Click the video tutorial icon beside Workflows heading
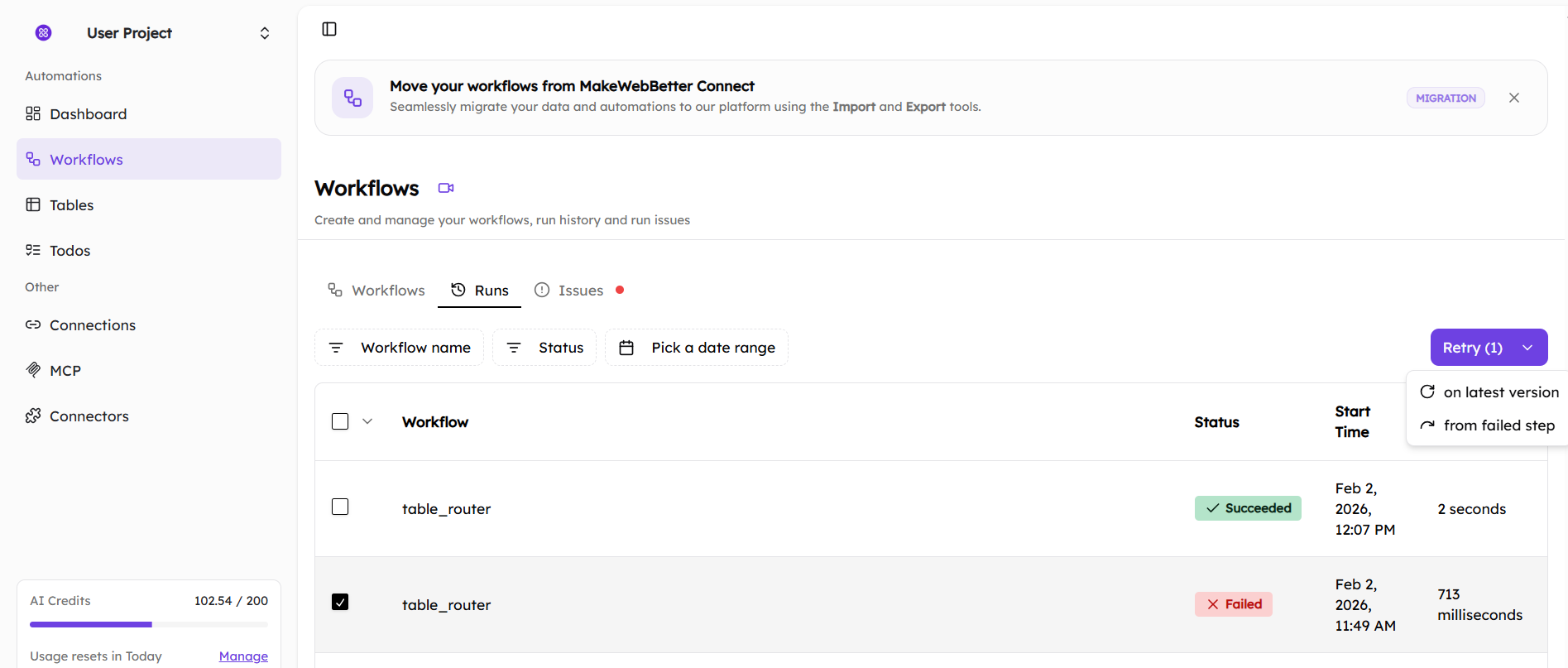This screenshot has height=668, width=1568. (446, 188)
